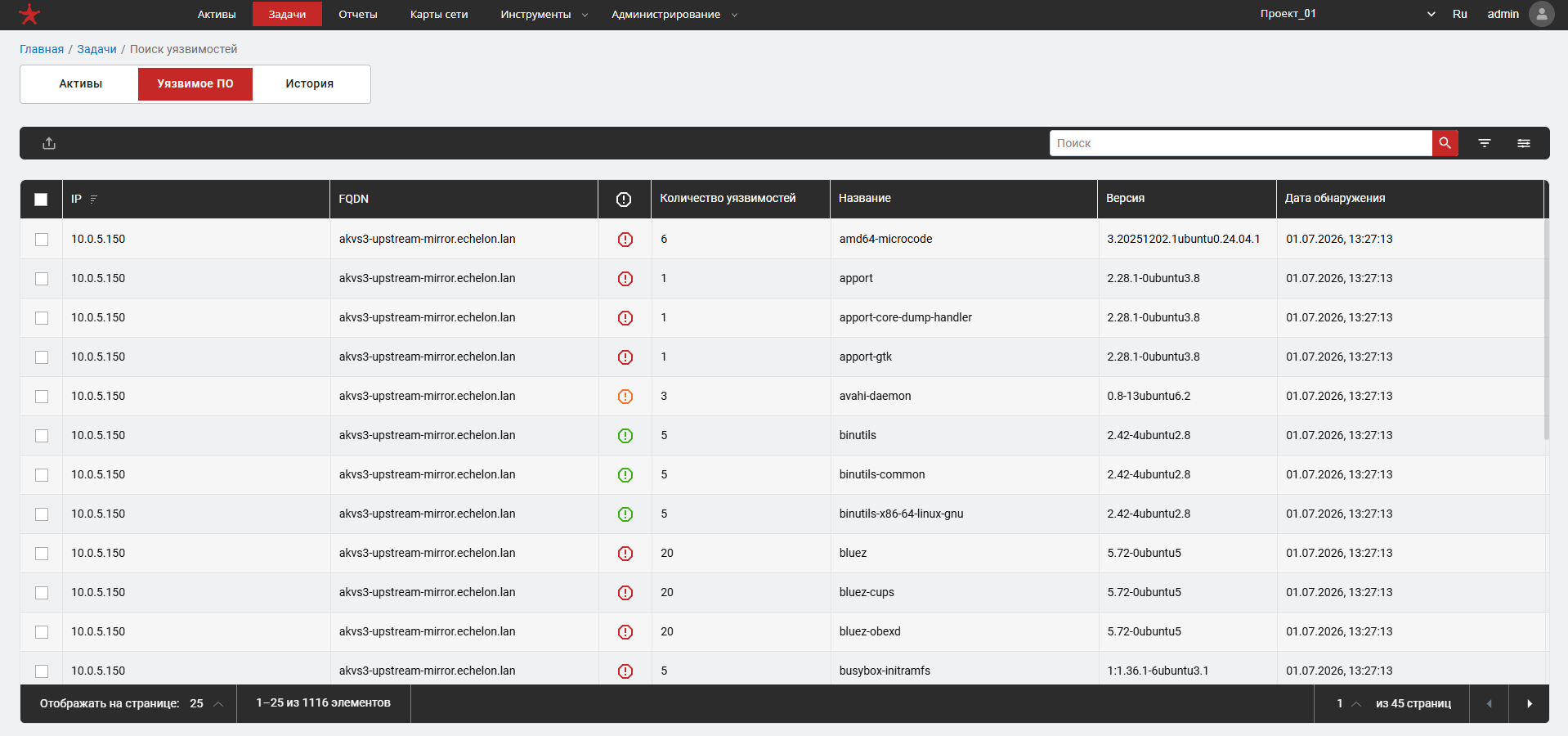The image size is (1568, 736).
Task: Open the Отчеты top menu
Action: pyautogui.click(x=358, y=15)
